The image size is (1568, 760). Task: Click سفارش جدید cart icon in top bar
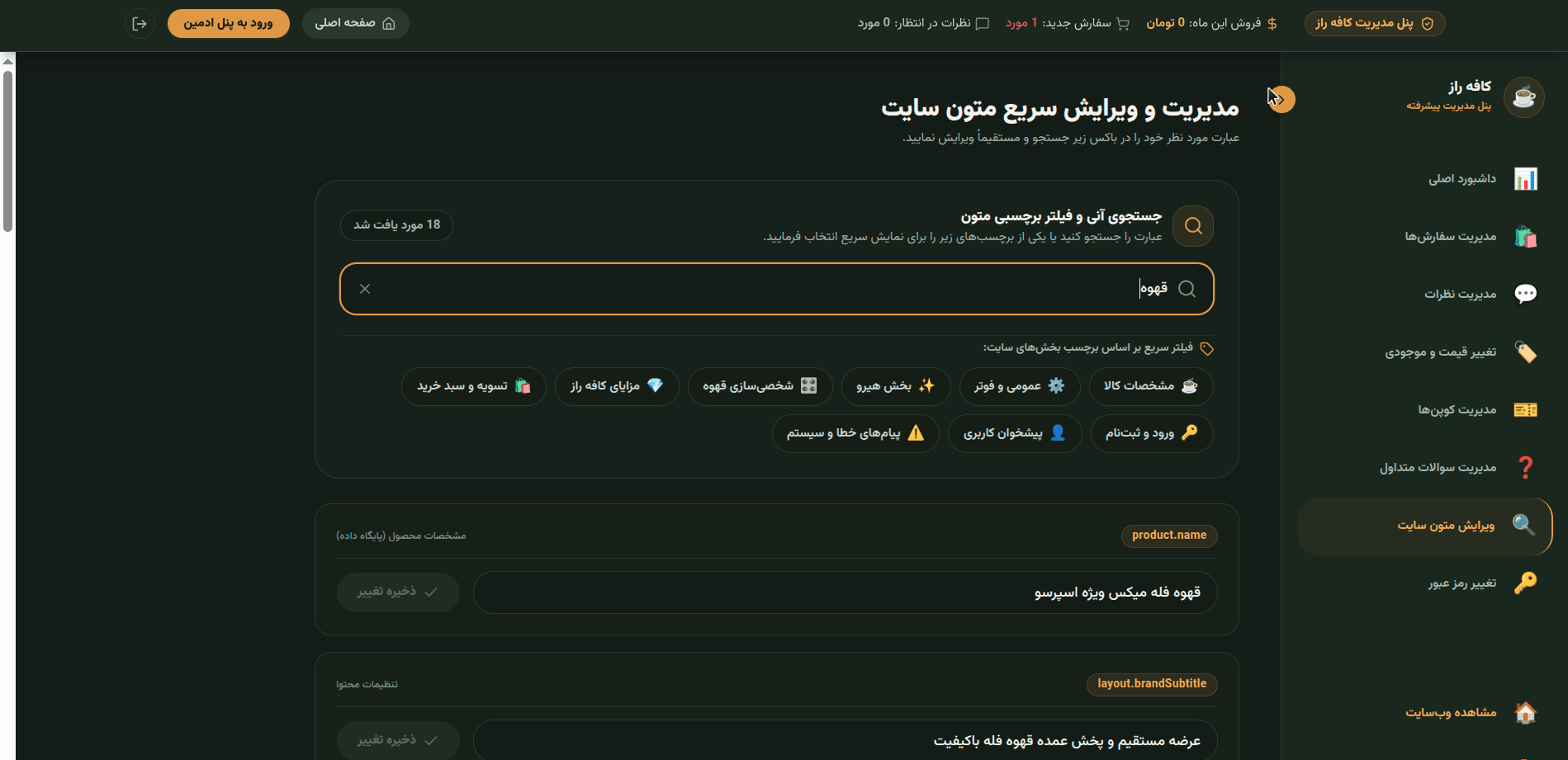[x=1123, y=24]
